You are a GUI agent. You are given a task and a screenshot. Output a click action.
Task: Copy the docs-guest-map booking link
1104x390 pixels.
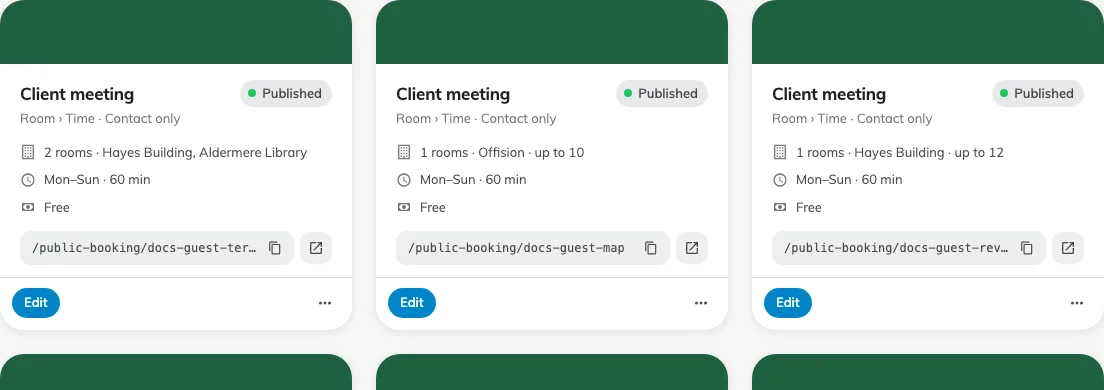click(x=651, y=248)
